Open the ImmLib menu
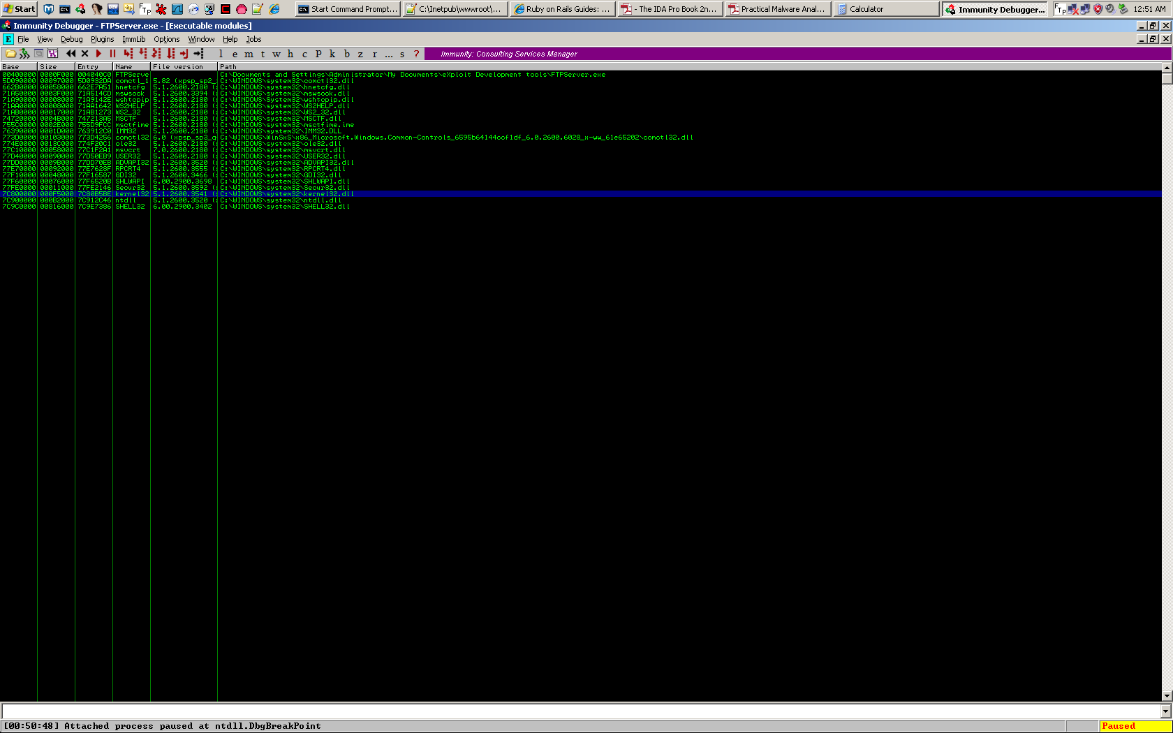Image resolution: width=1173 pixels, height=733 pixels. (x=134, y=39)
